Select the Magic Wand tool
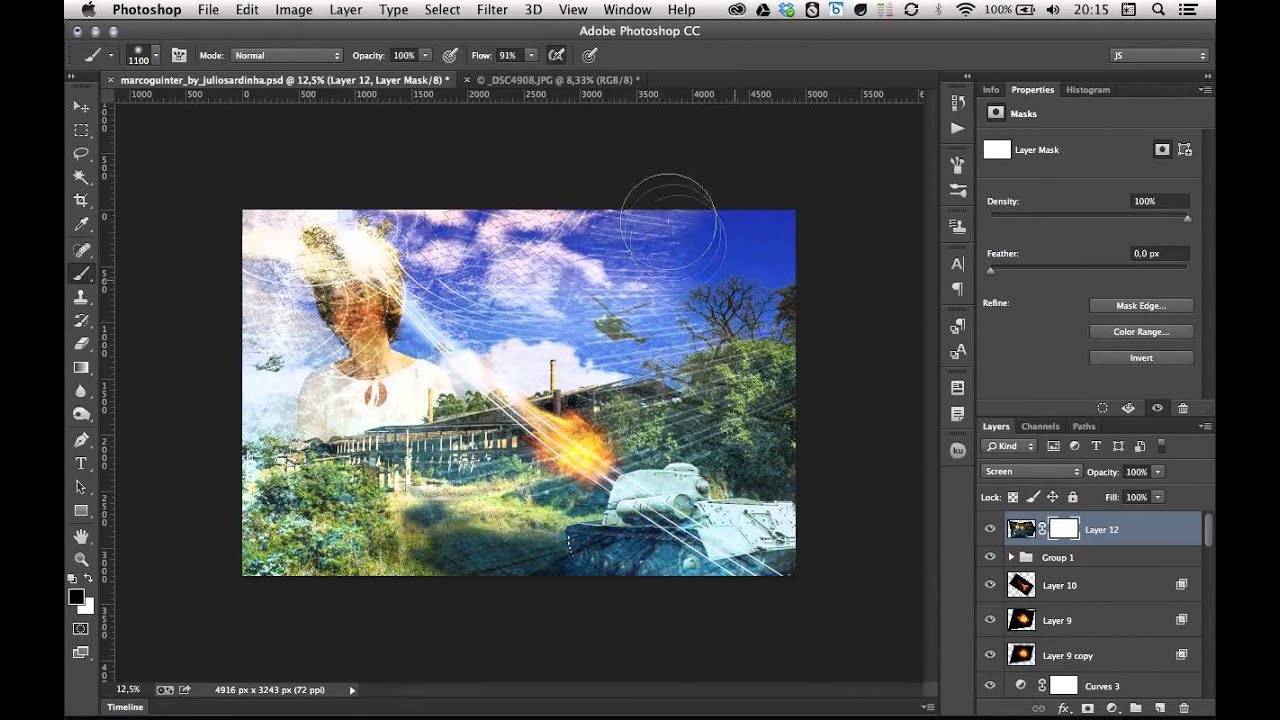1280x720 pixels. tap(81, 177)
